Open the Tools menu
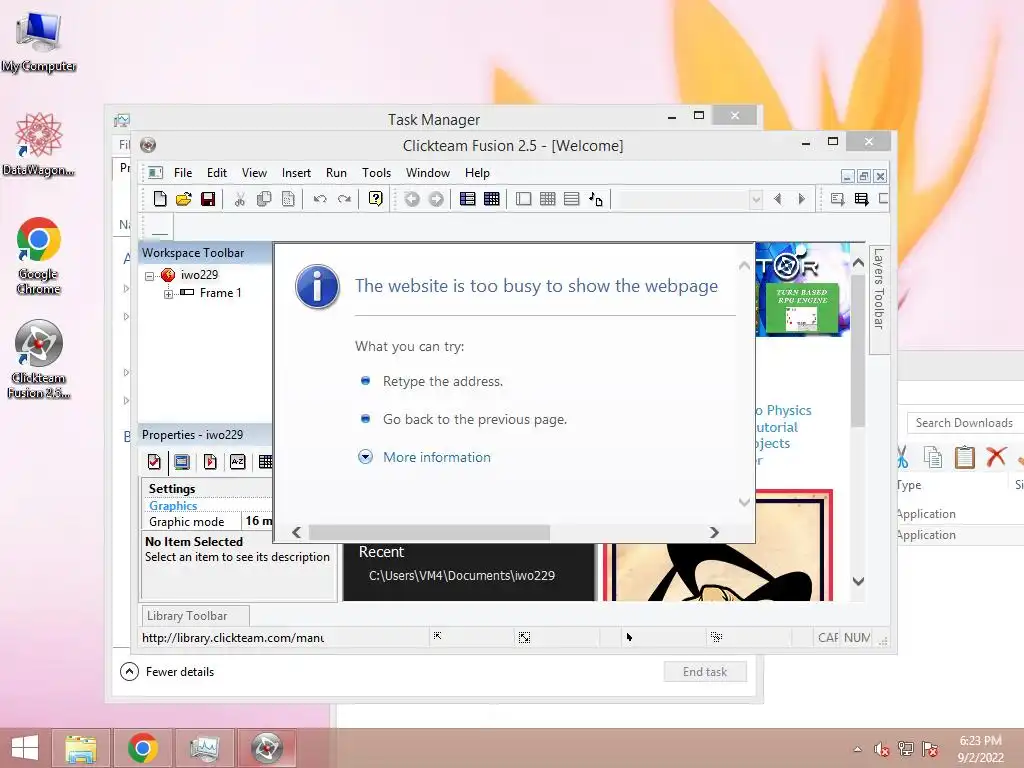This screenshot has height=768, width=1024. point(376,172)
